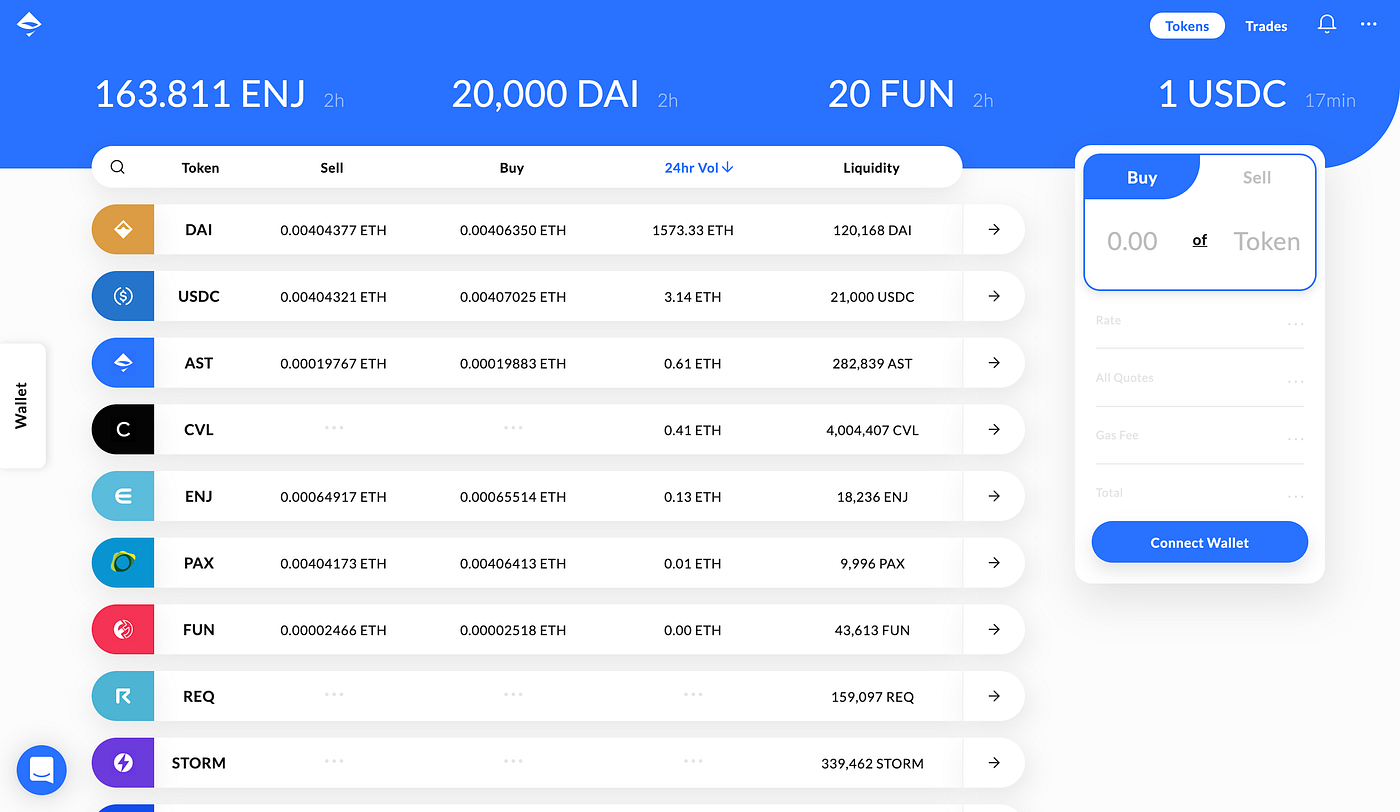The height and width of the screenshot is (812, 1400).
Task: Toggle the 'of' link in order widget
Action: [1200, 241]
